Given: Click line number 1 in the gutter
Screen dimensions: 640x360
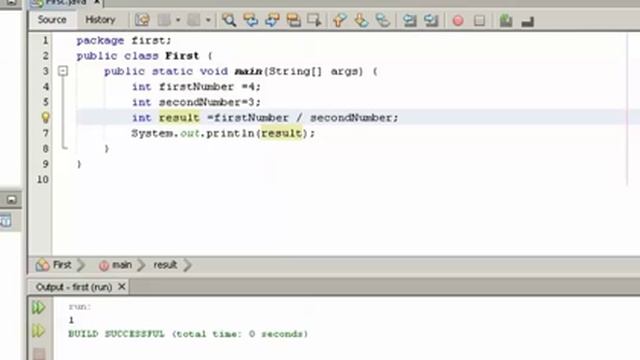Looking at the screenshot, I should [x=45, y=40].
